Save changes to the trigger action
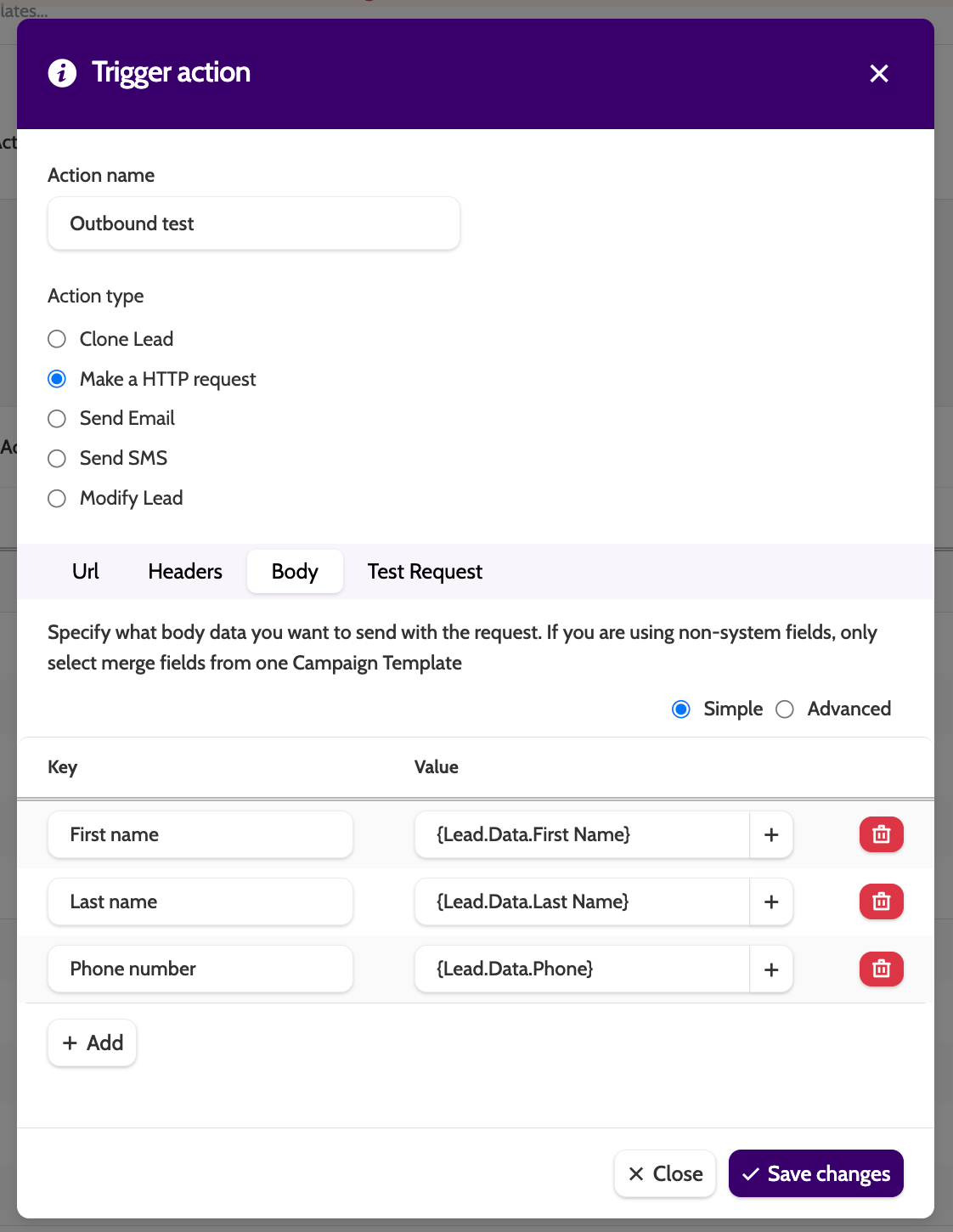 pyautogui.click(x=815, y=1173)
